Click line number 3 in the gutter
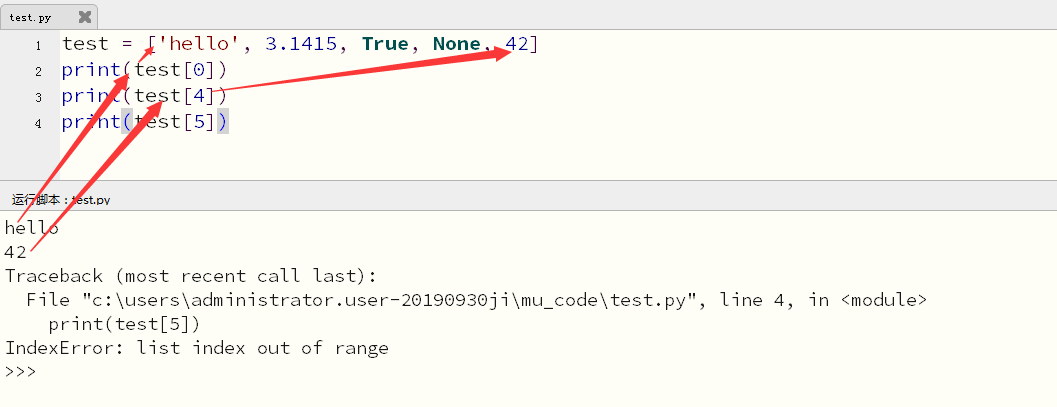 pyautogui.click(x=37, y=97)
